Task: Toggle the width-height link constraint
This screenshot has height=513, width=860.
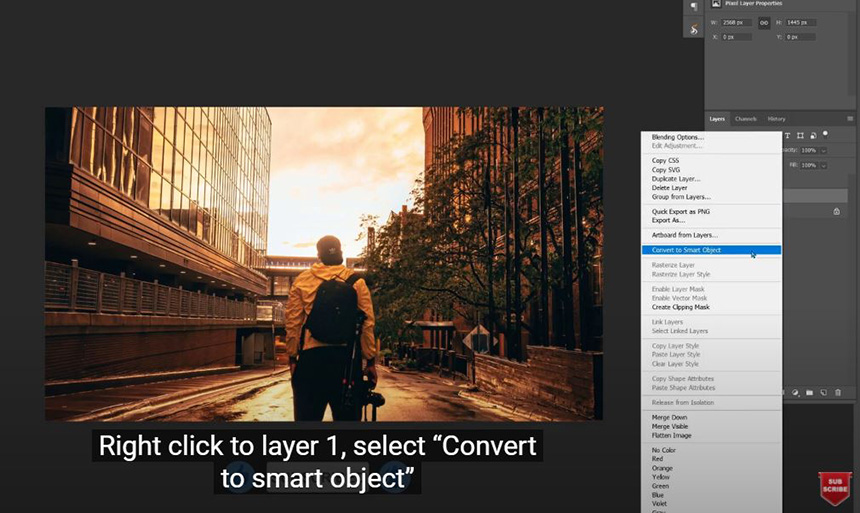Action: point(764,22)
